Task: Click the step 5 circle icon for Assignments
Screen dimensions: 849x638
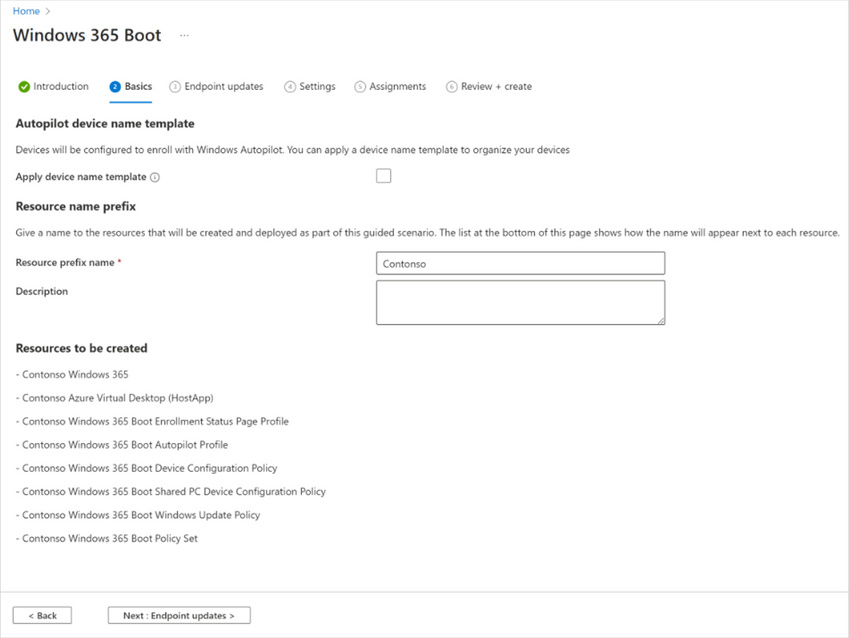Action: 360,87
